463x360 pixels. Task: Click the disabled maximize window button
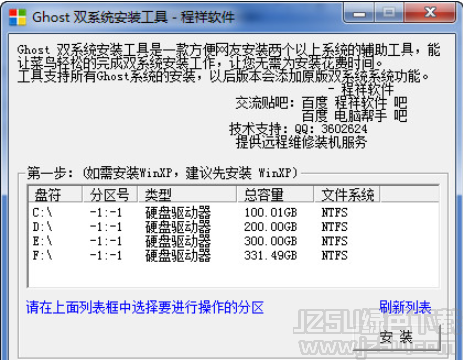389,13
